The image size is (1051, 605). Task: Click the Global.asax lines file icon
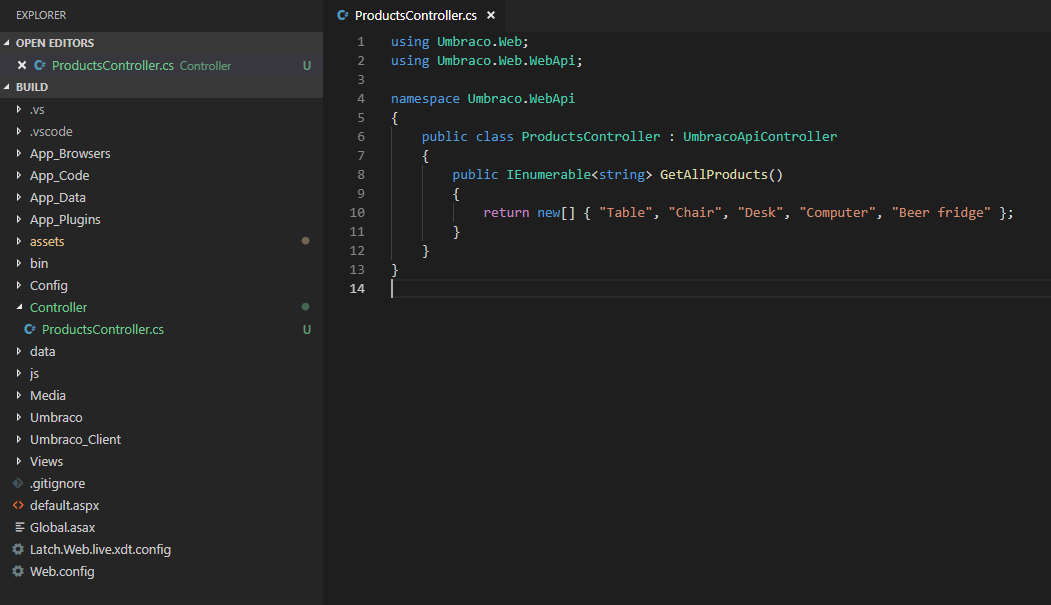[x=19, y=527]
